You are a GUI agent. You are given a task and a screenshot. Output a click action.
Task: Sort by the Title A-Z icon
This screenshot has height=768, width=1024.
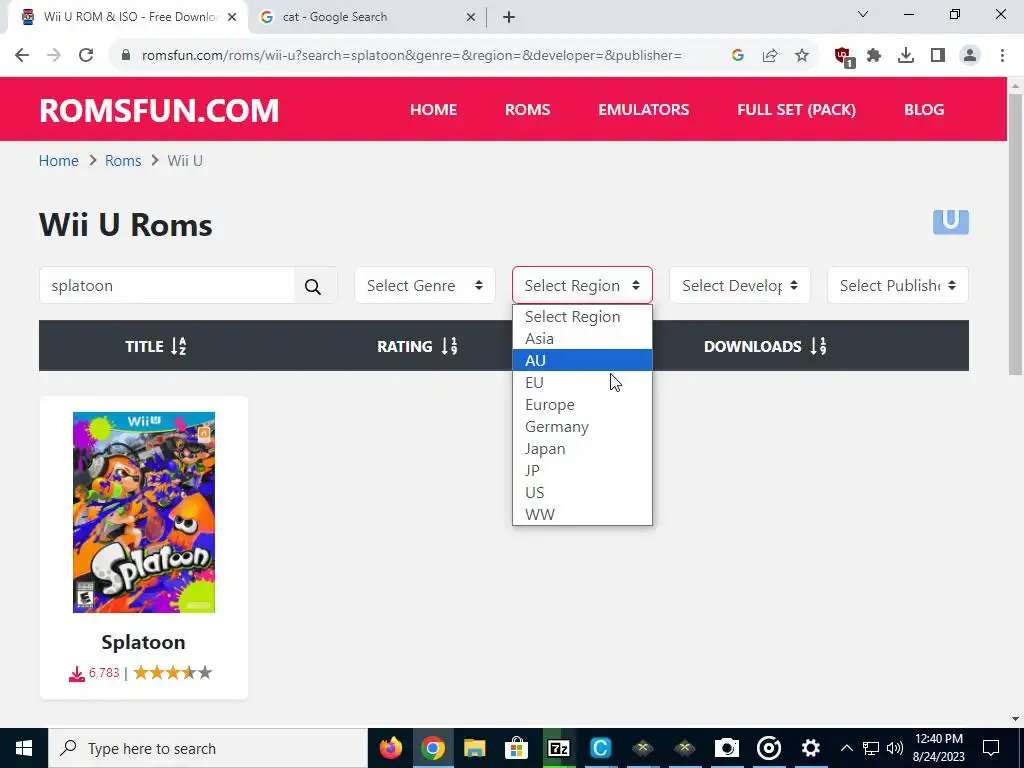coord(179,346)
